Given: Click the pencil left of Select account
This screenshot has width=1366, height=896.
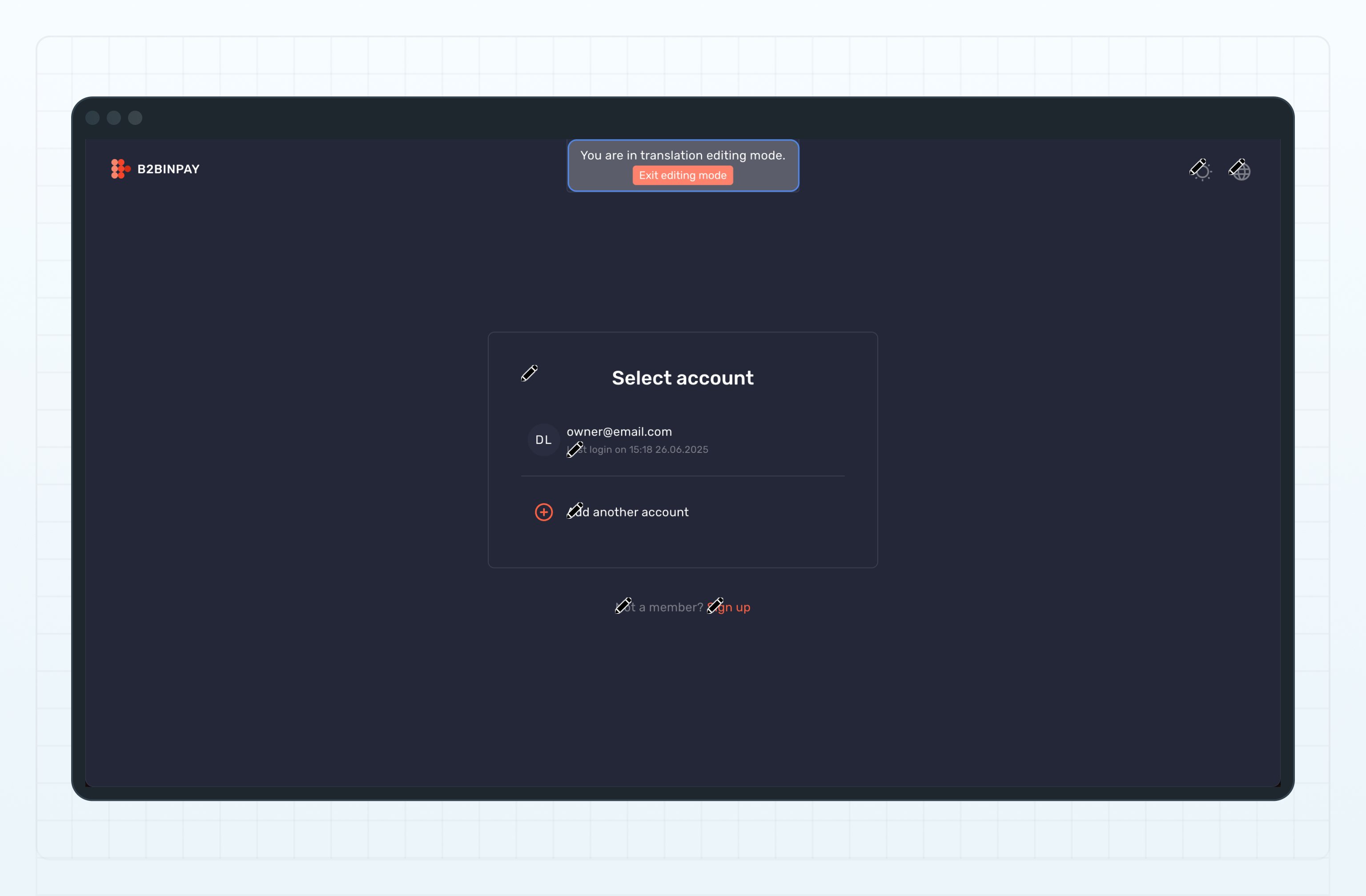Looking at the screenshot, I should 529,373.
